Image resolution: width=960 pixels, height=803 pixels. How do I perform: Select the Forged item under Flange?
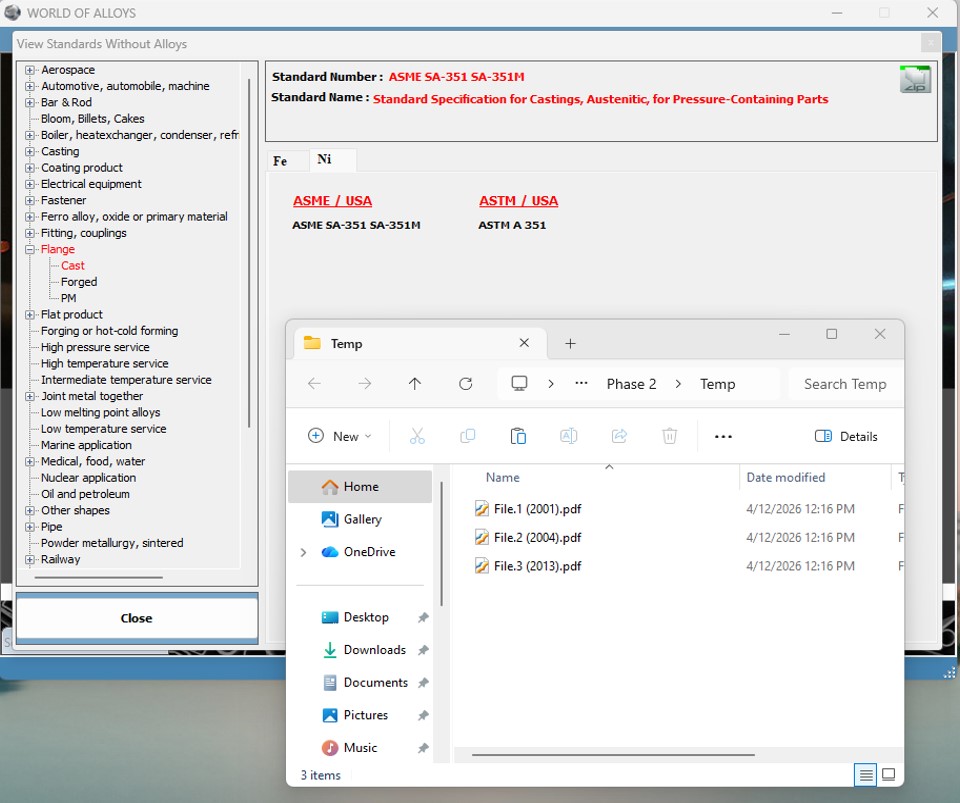[x=78, y=282]
